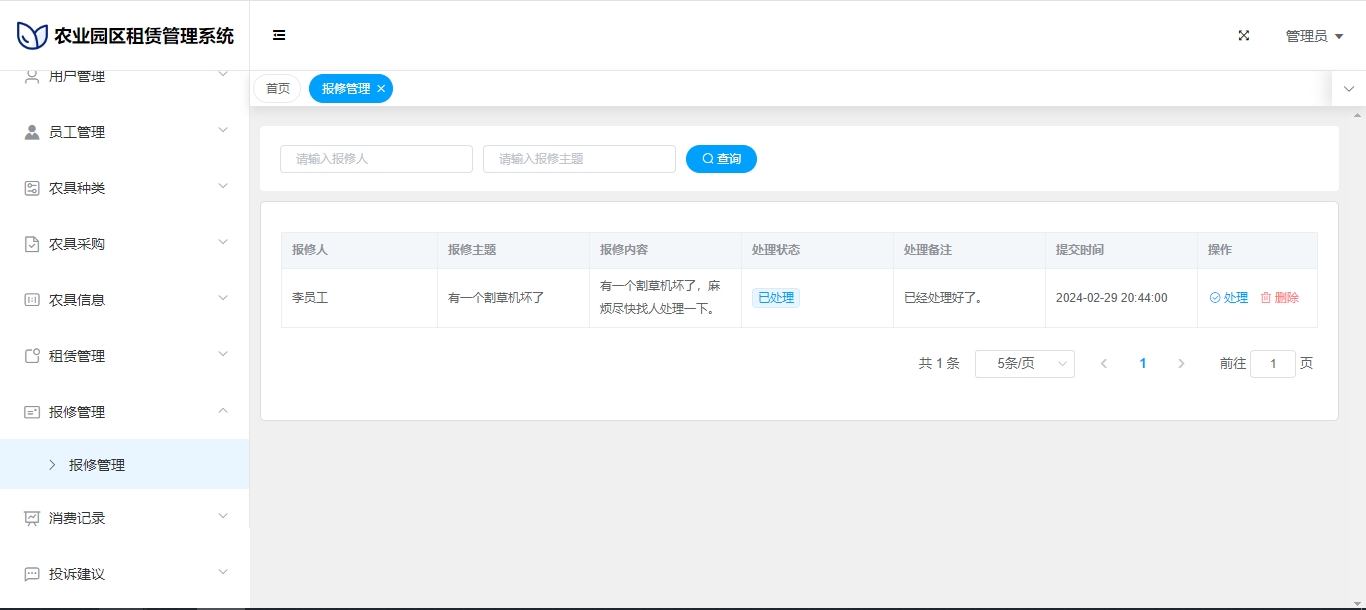Toggle fullscreen mode icon in header
The width and height of the screenshot is (1366, 610).
tap(1244, 35)
